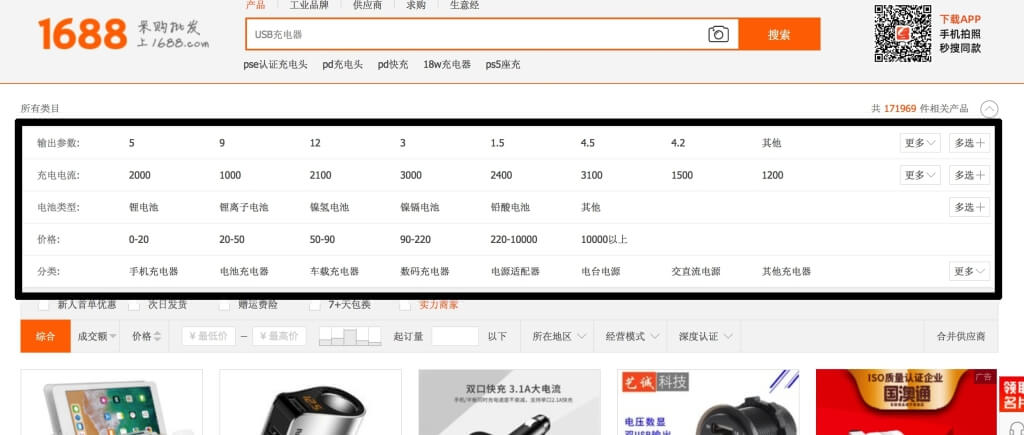This screenshot has width=1024, height=435.
Task: Click the orange 搜索 button
Action: (x=779, y=34)
